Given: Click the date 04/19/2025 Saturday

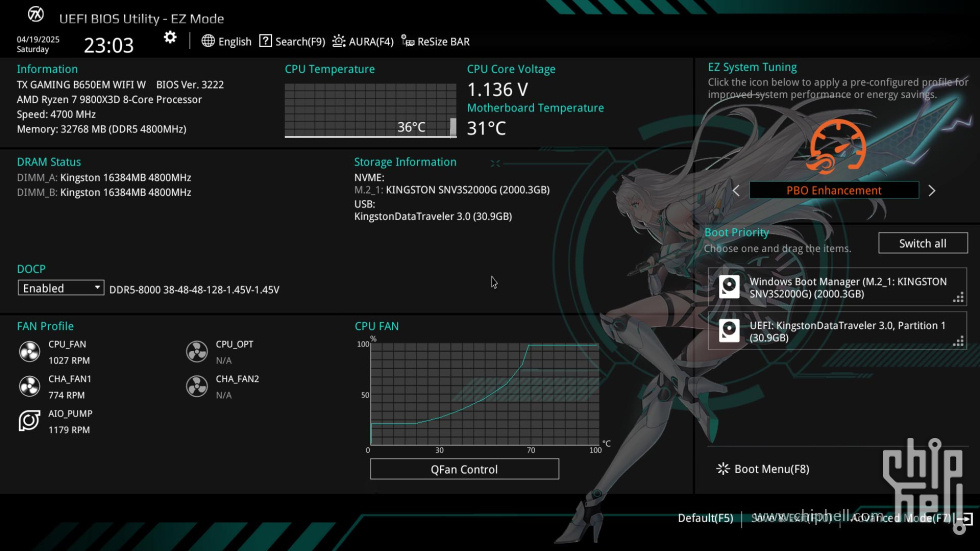Looking at the screenshot, I should 38,44.
